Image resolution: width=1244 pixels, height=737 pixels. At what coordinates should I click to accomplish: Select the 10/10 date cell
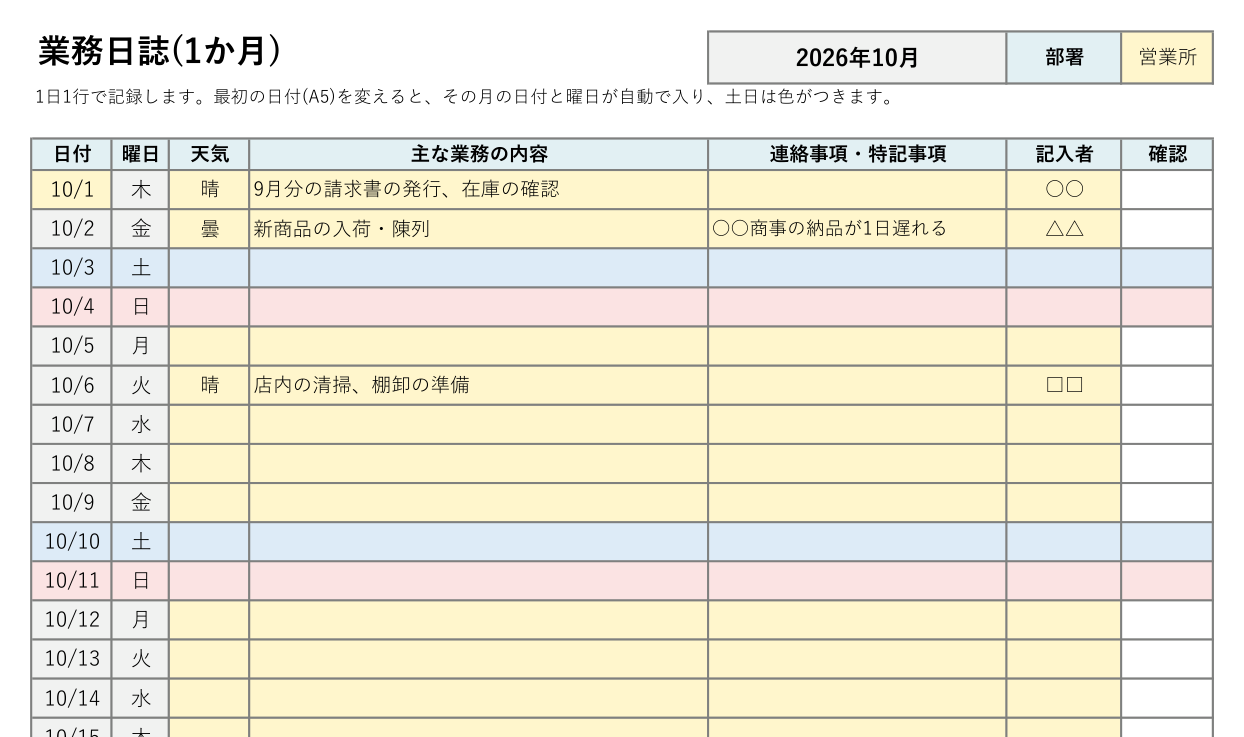(71, 541)
